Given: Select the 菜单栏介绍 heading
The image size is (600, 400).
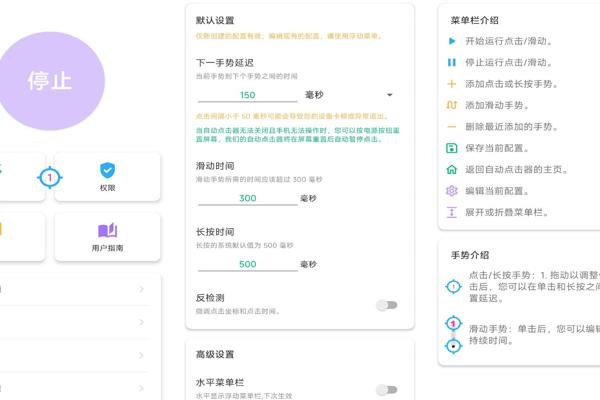Looking at the screenshot, I should pyautogui.click(x=474, y=20).
